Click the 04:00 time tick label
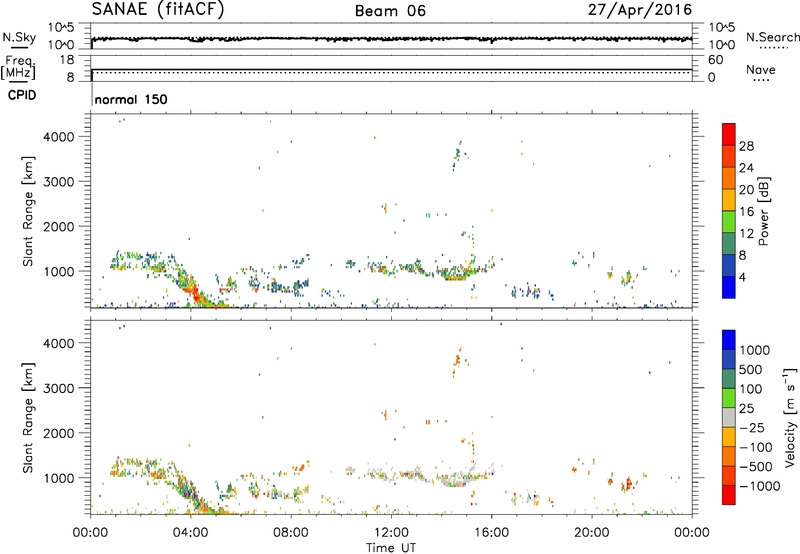The width and height of the screenshot is (800, 554). (x=191, y=533)
